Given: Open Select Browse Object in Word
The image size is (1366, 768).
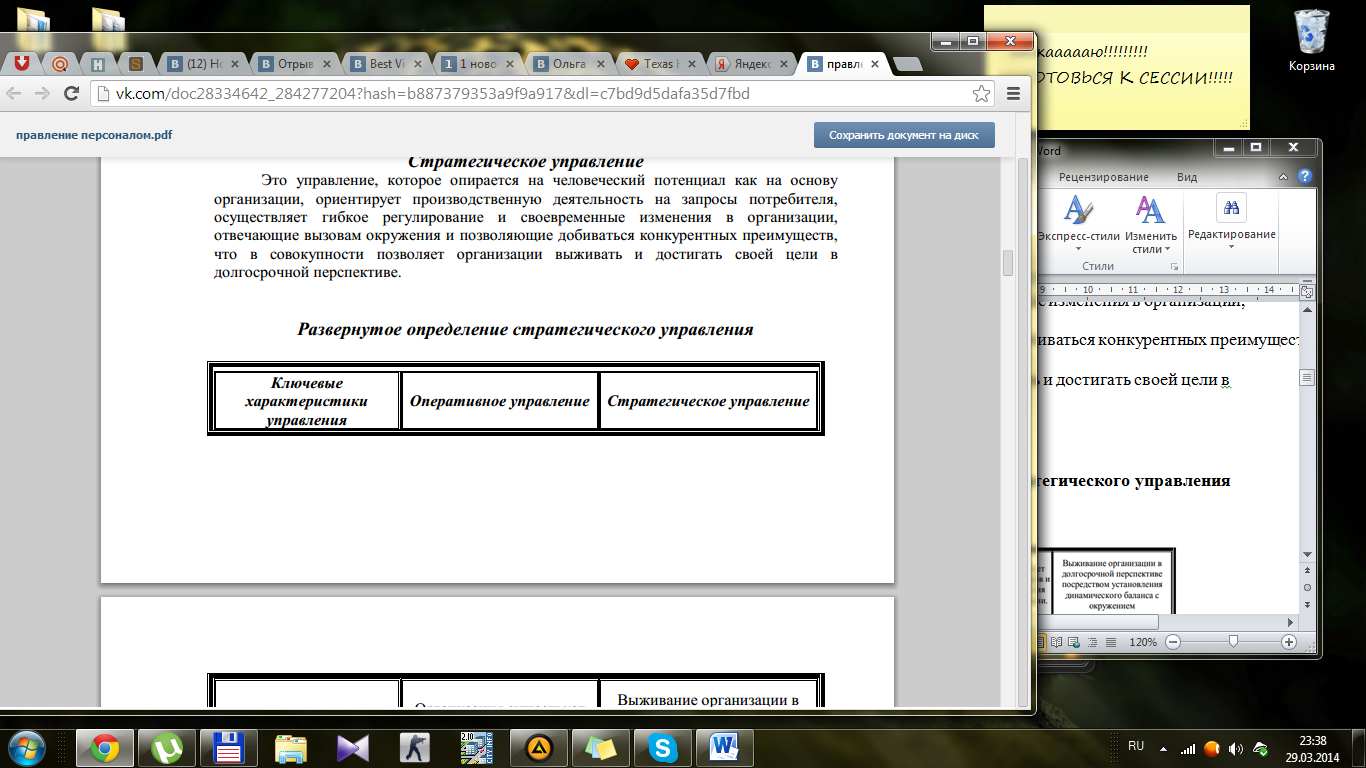Looking at the screenshot, I should (1306, 588).
